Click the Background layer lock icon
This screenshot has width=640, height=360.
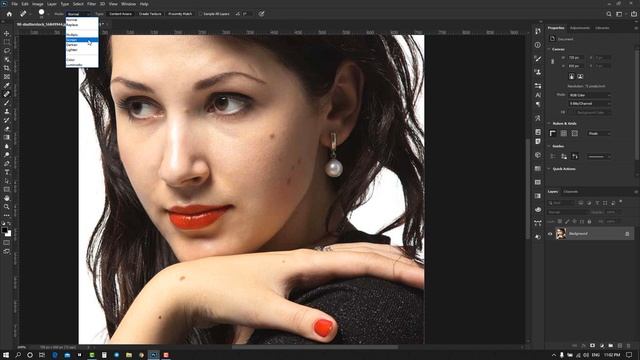627,234
